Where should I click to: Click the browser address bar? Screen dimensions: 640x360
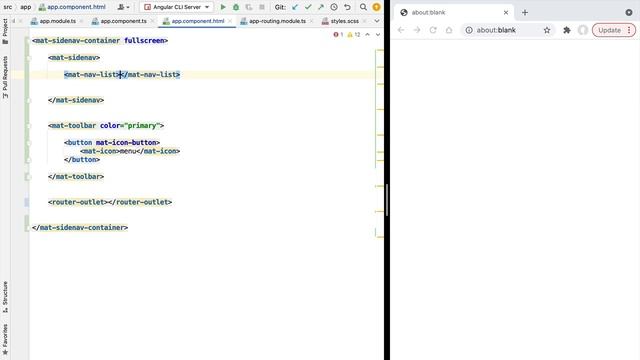click(508, 30)
